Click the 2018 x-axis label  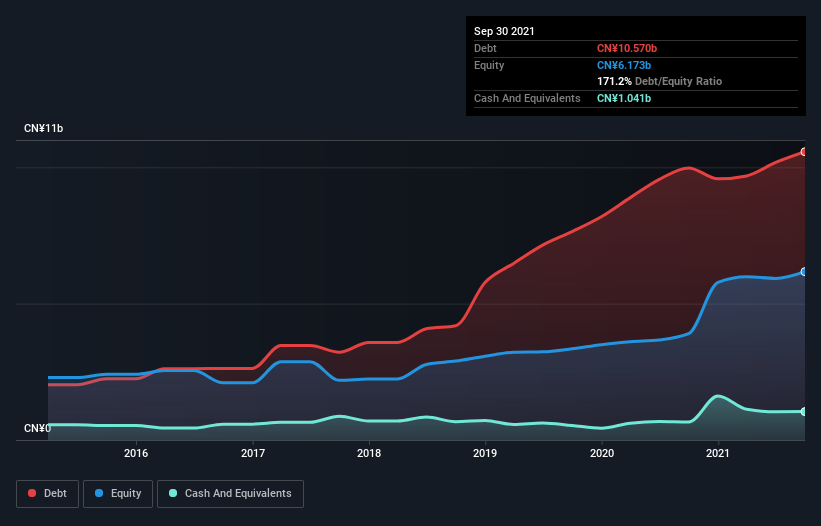[369, 453]
